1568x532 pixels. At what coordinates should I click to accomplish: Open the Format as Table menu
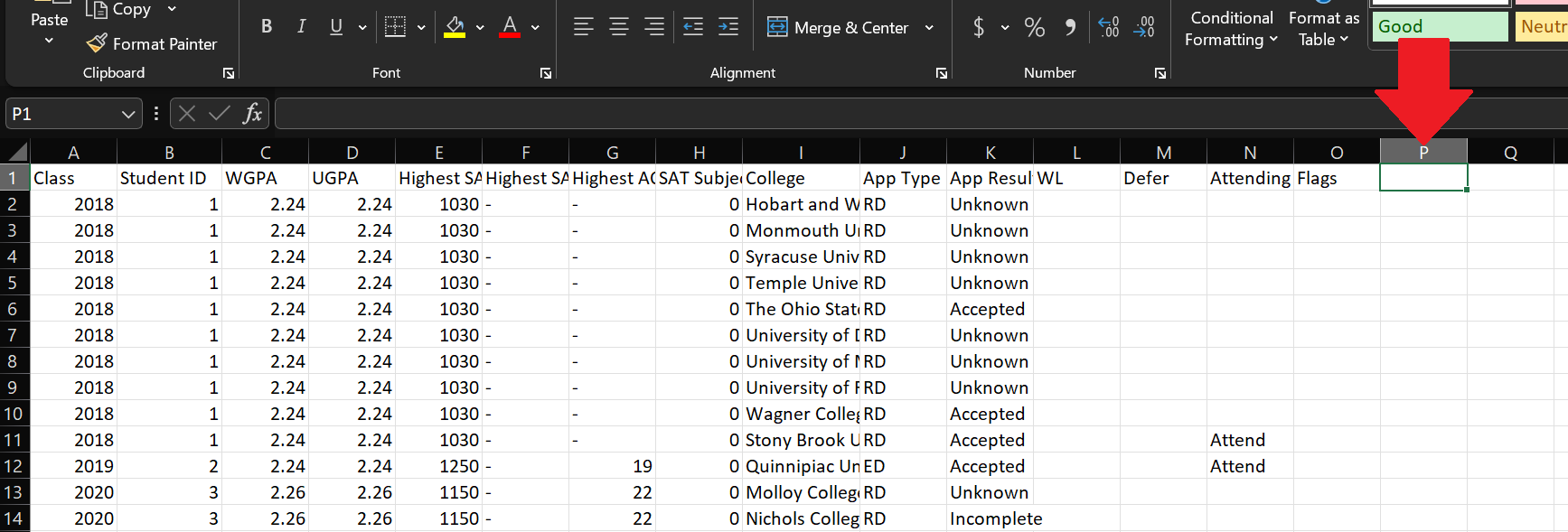tap(1324, 28)
